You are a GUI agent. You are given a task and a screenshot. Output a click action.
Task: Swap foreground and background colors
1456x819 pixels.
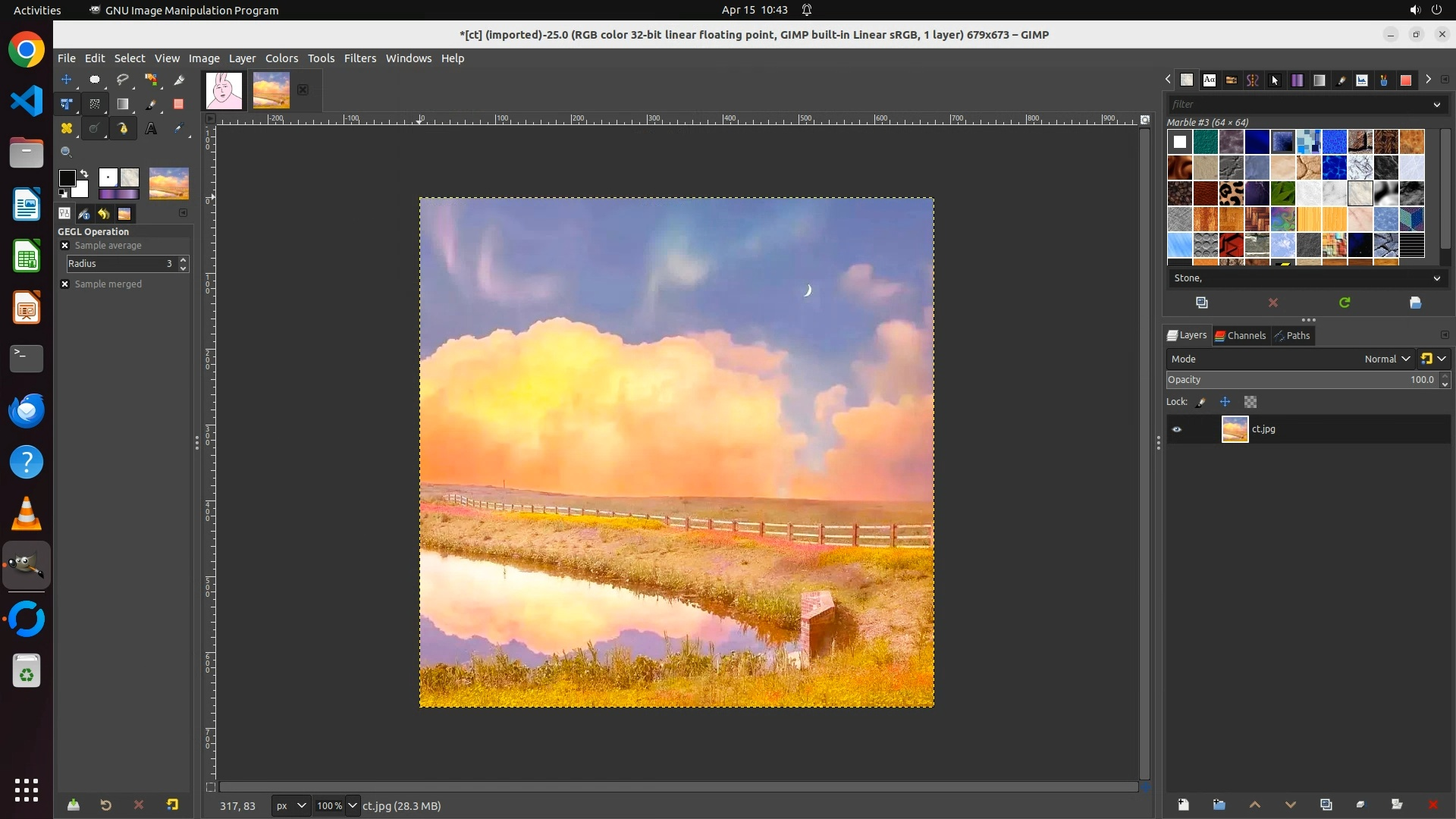pyautogui.click(x=84, y=174)
